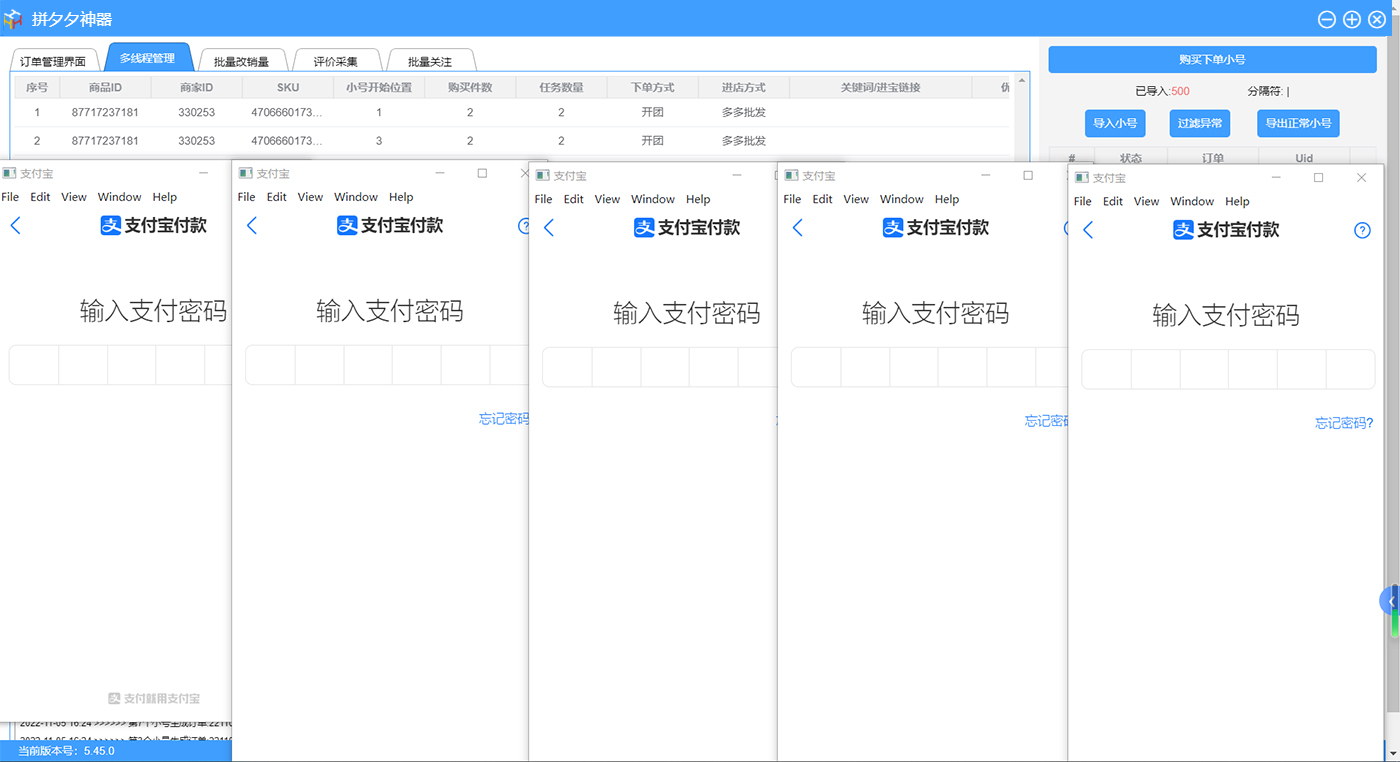Open help icon in rightmost Alipay window

(1362, 230)
